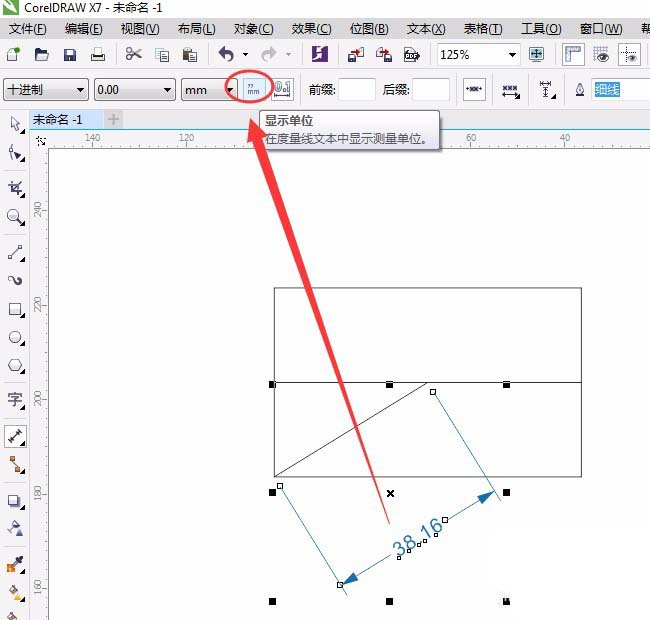The height and width of the screenshot is (620, 650).
Task: Select the Freehand line tool
Action: pos(16,252)
